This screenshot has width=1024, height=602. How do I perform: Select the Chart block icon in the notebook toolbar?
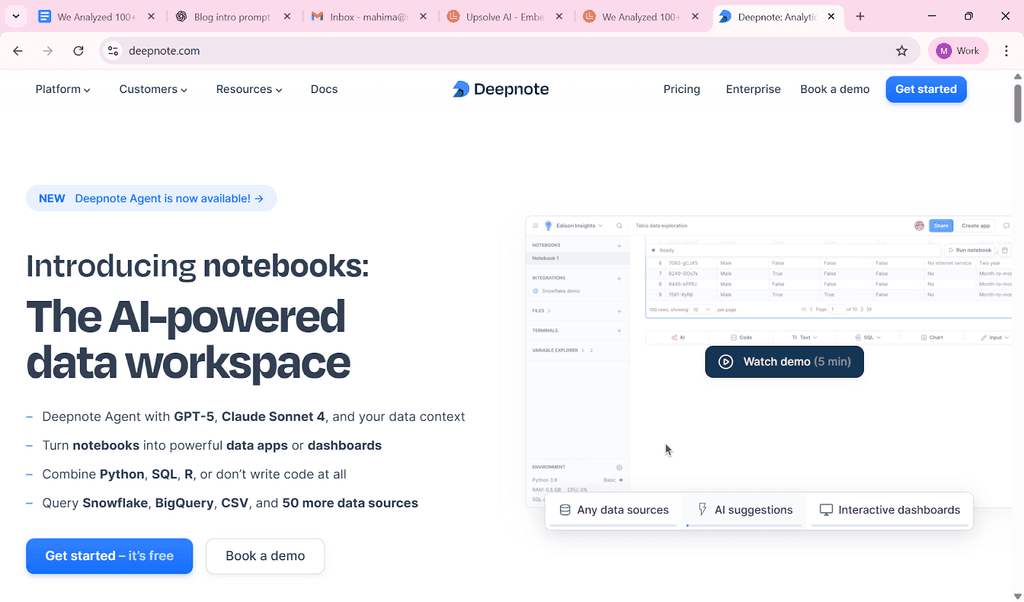pos(925,337)
